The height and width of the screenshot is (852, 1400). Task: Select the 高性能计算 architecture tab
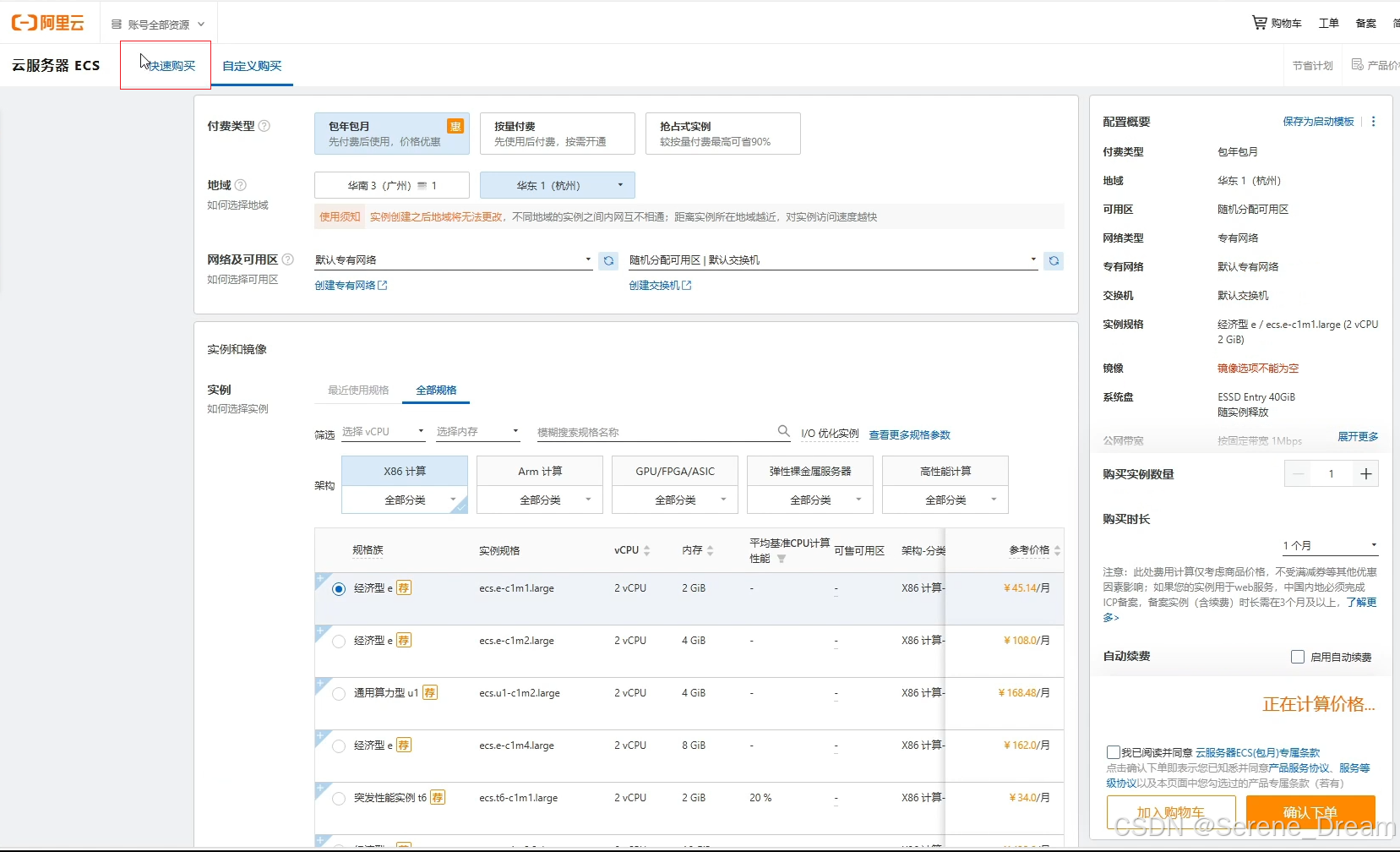pos(945,472)
